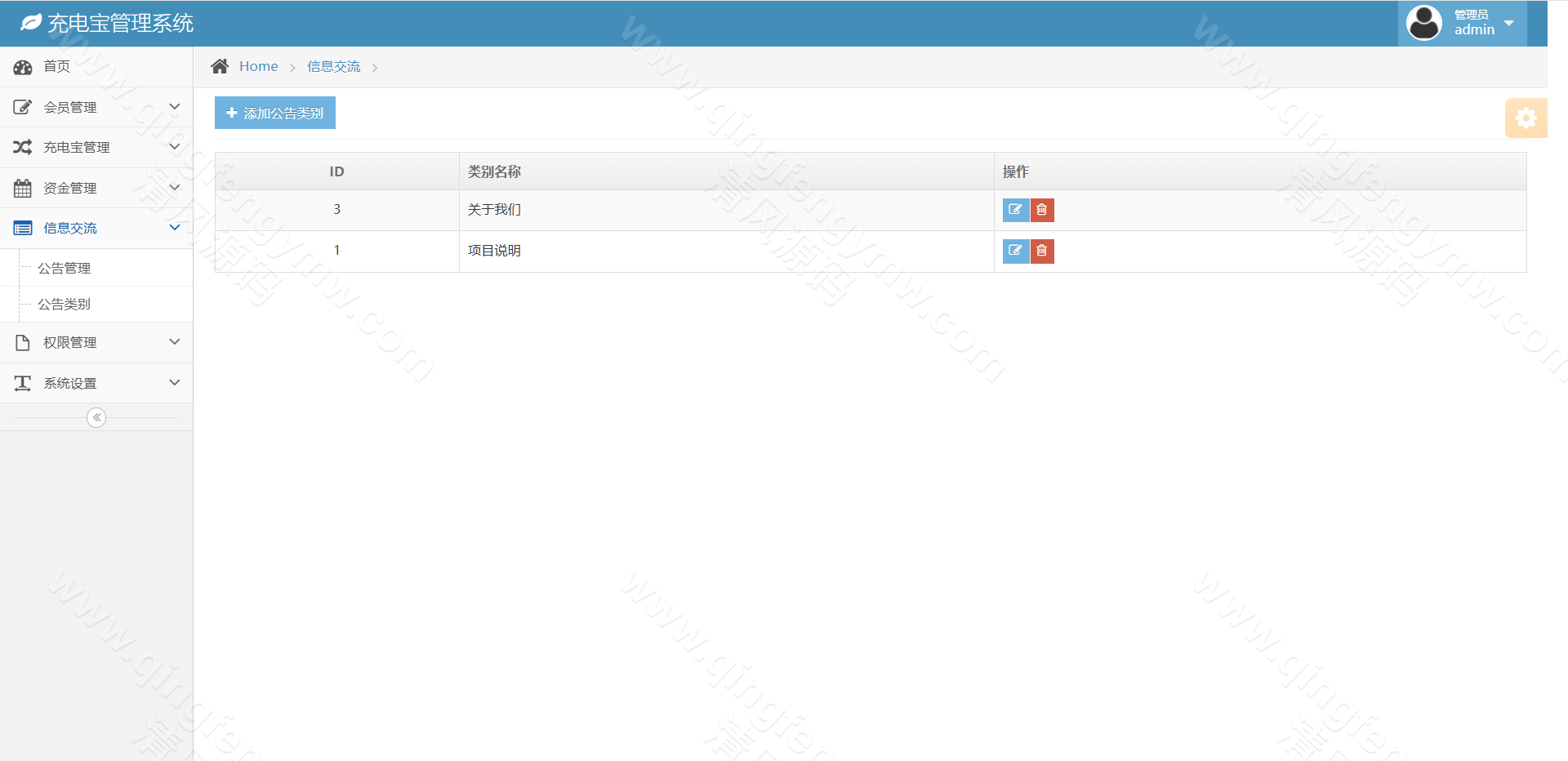Screen dimensions: 1568x761
Task: Select the 公告类别 submenu item
Action: (x=65, y=304)
